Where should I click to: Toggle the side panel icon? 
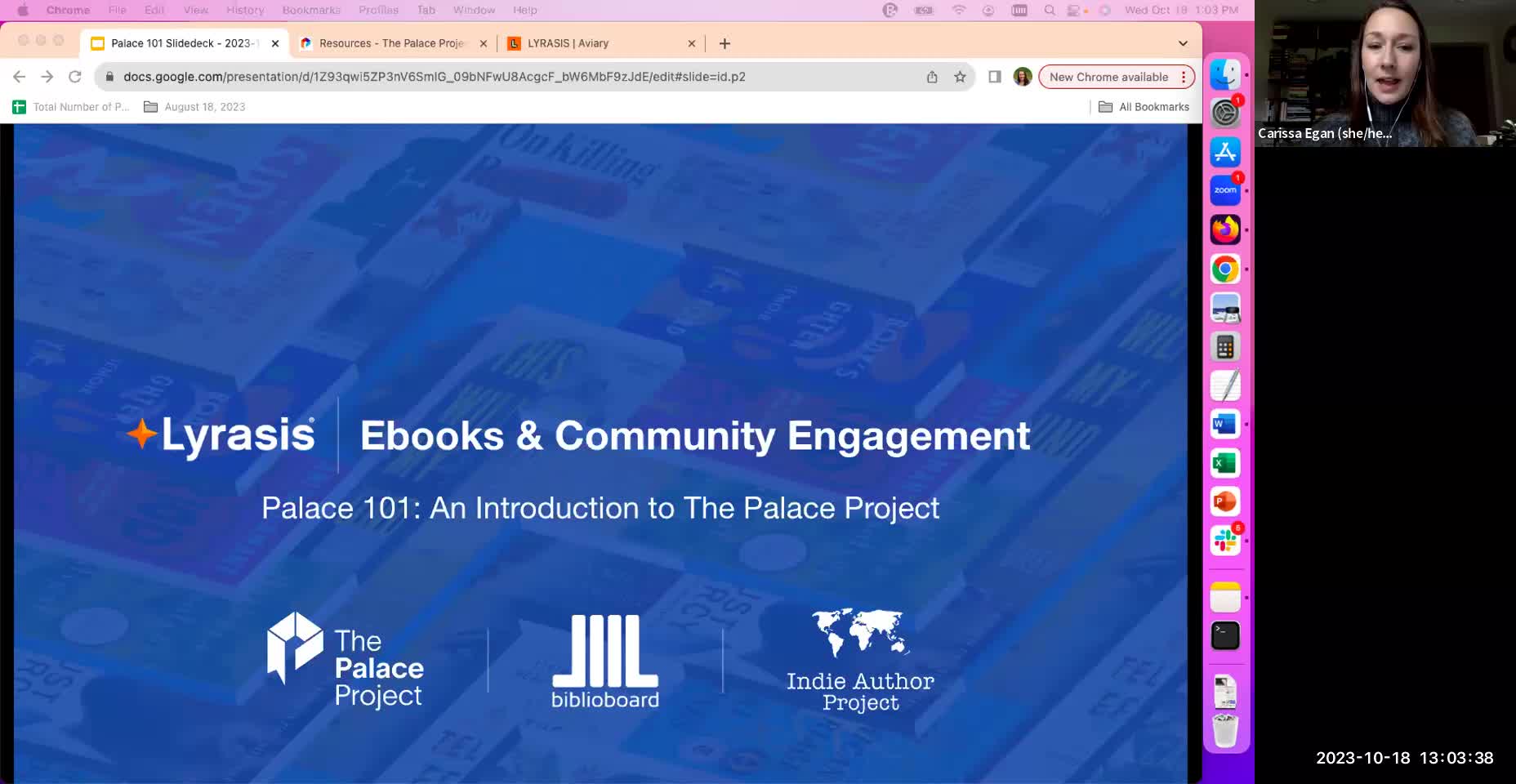pos(994,77)
